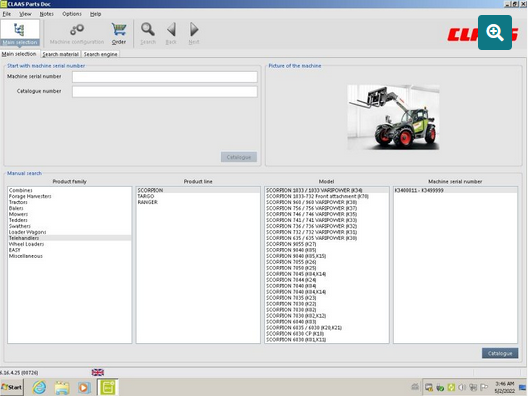Open the Options menu
This screenshot has width=528, height=396.
pyautogui.click(x=72, y=14)
